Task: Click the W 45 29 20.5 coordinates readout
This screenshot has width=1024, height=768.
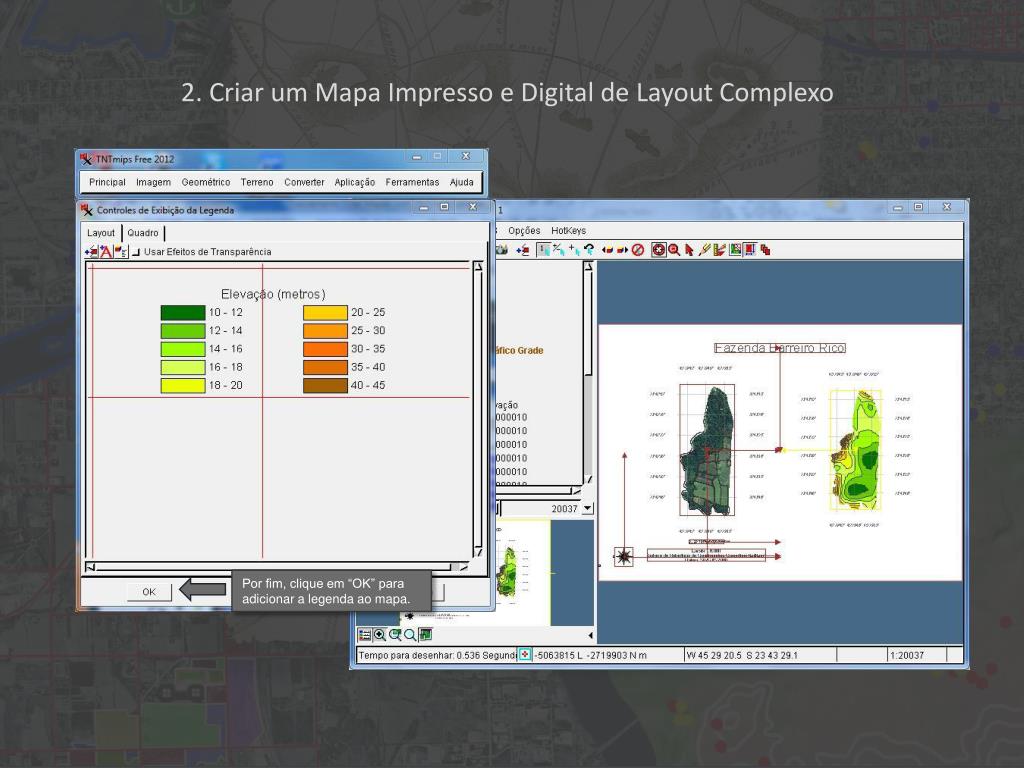Action: pos(741,655)
